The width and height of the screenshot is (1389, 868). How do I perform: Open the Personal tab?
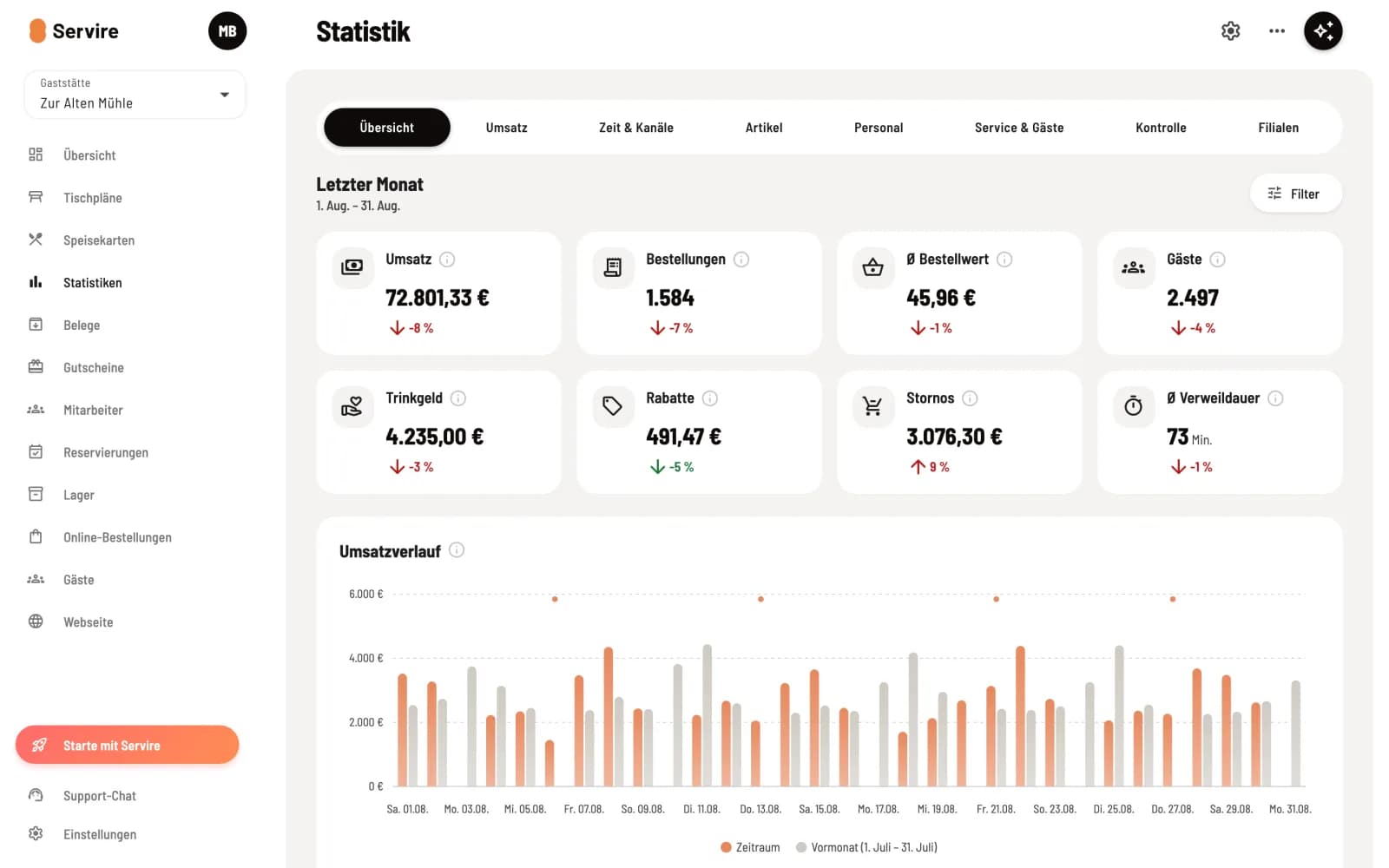879,128
